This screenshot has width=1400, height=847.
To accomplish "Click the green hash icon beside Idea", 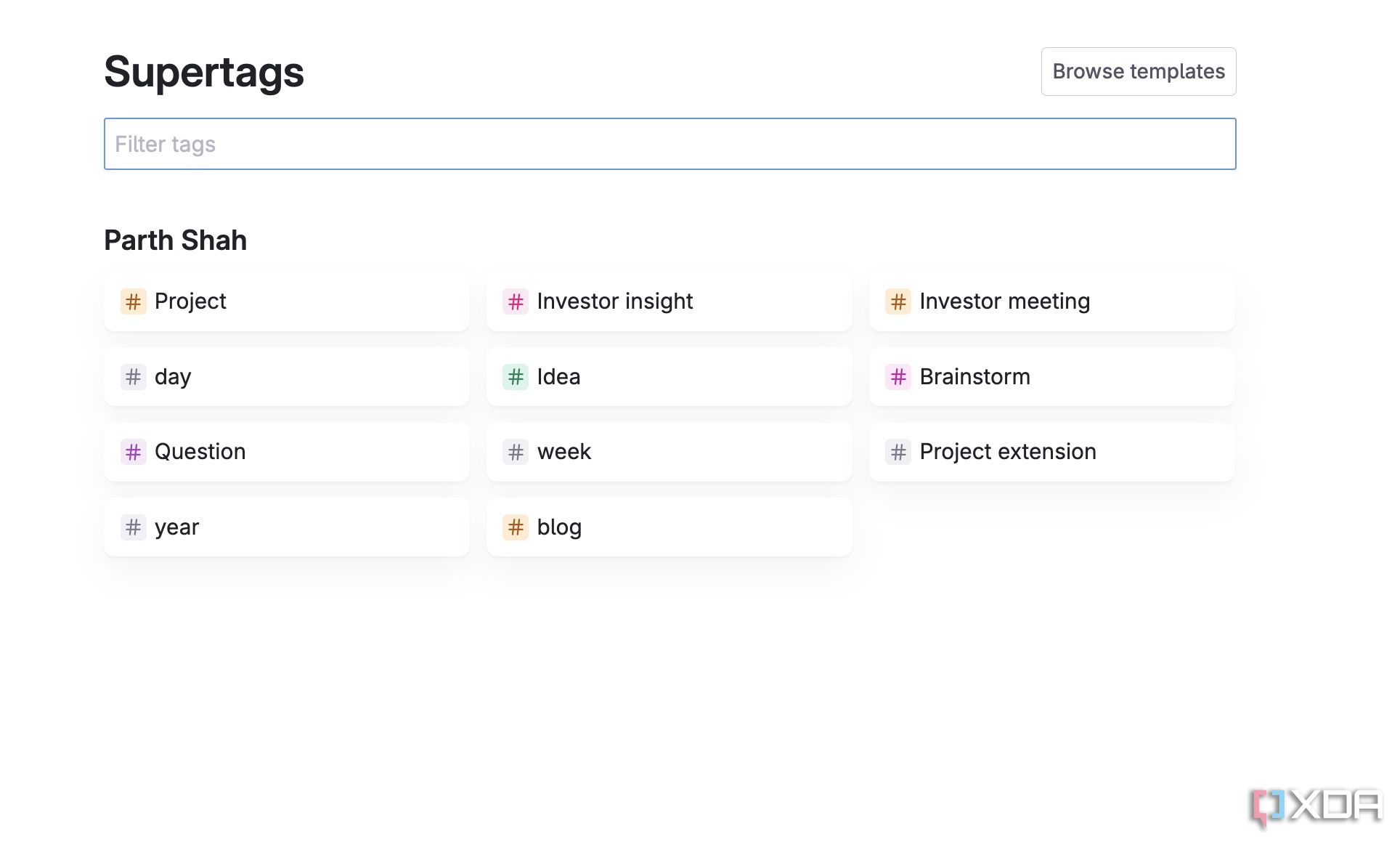I will coord(516,377).
